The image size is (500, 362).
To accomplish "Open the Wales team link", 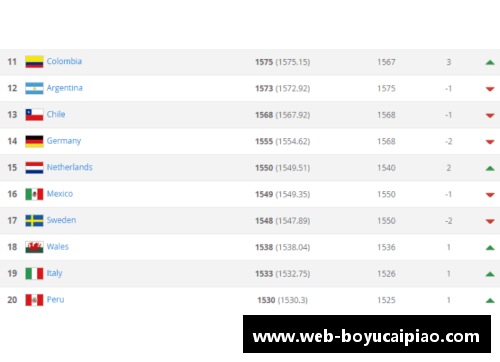I will coord(58,246).
